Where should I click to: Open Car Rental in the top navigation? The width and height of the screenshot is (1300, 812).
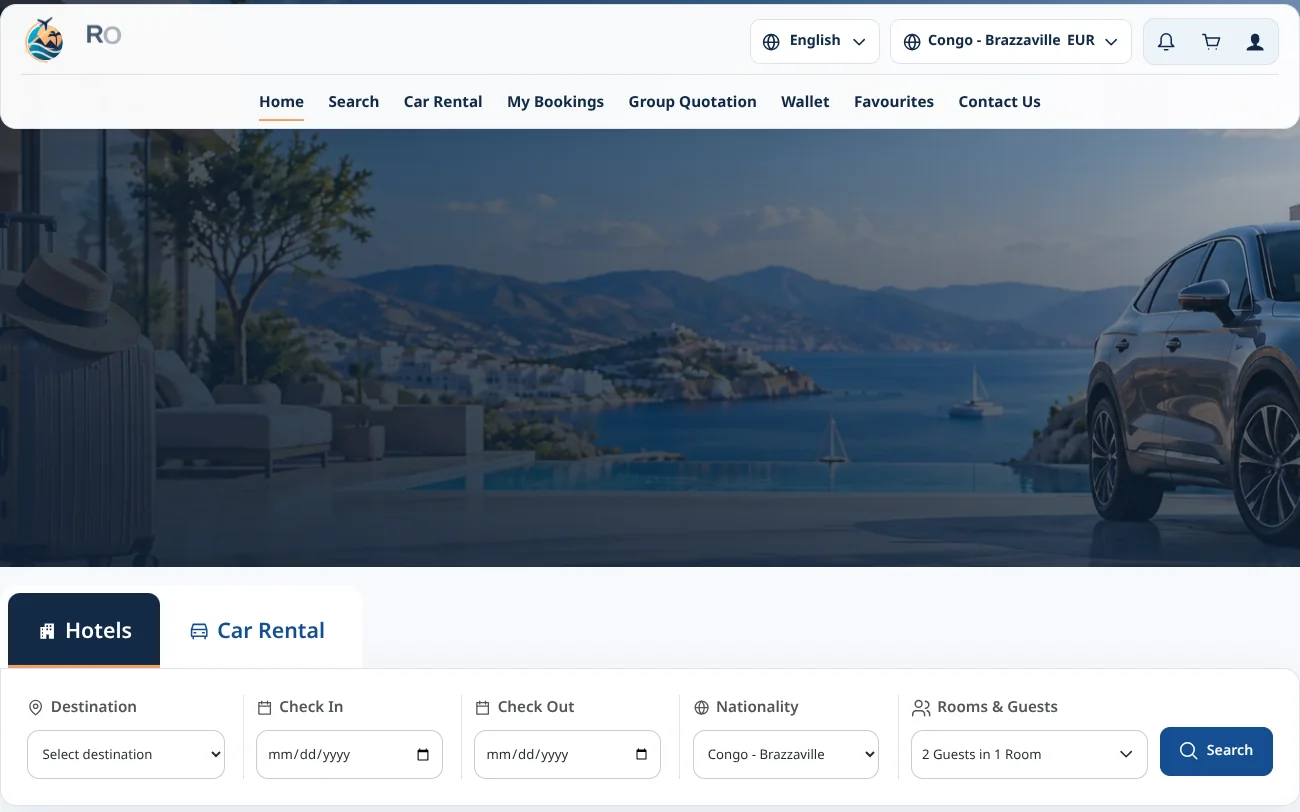(x=443, y=102)
